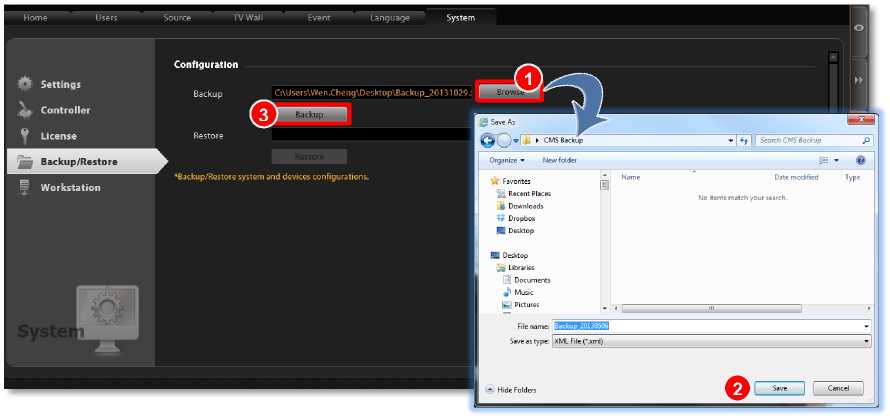Select the Controller joystick icon
Image resolution: width=890 pixels, height=418 pixels.
[25, 110]
